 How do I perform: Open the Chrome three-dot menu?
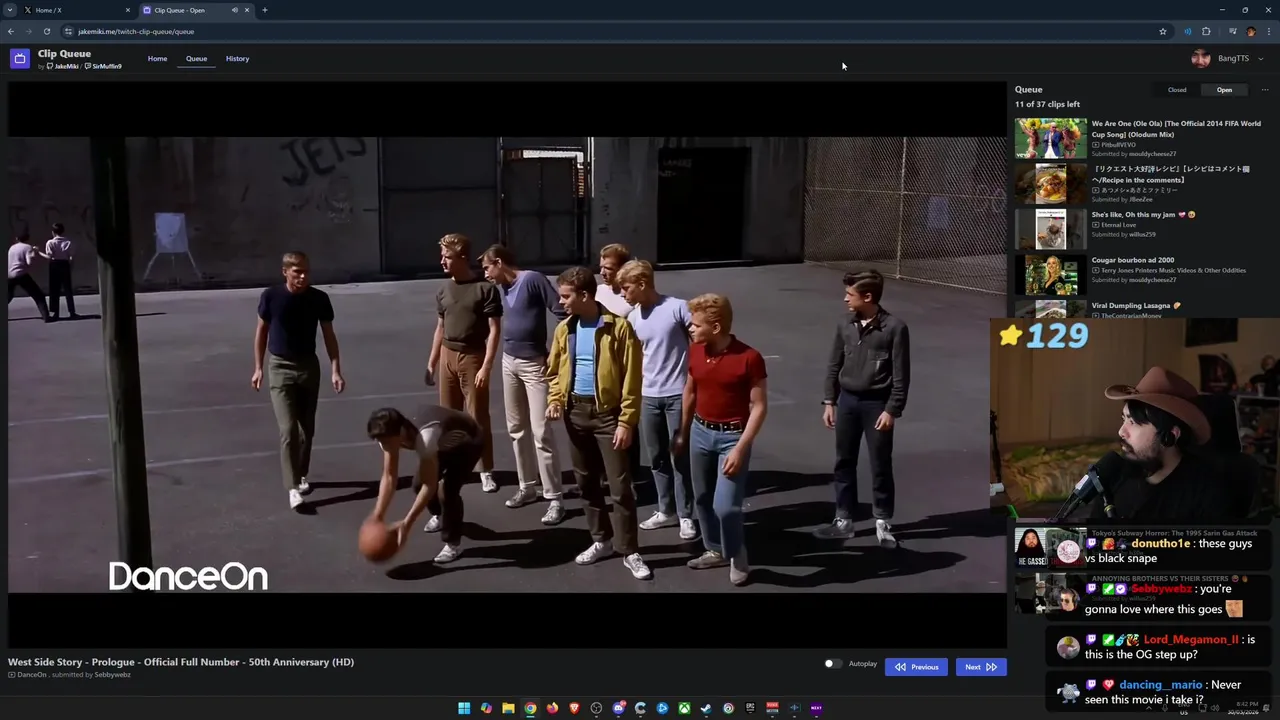click(1267, 31)
